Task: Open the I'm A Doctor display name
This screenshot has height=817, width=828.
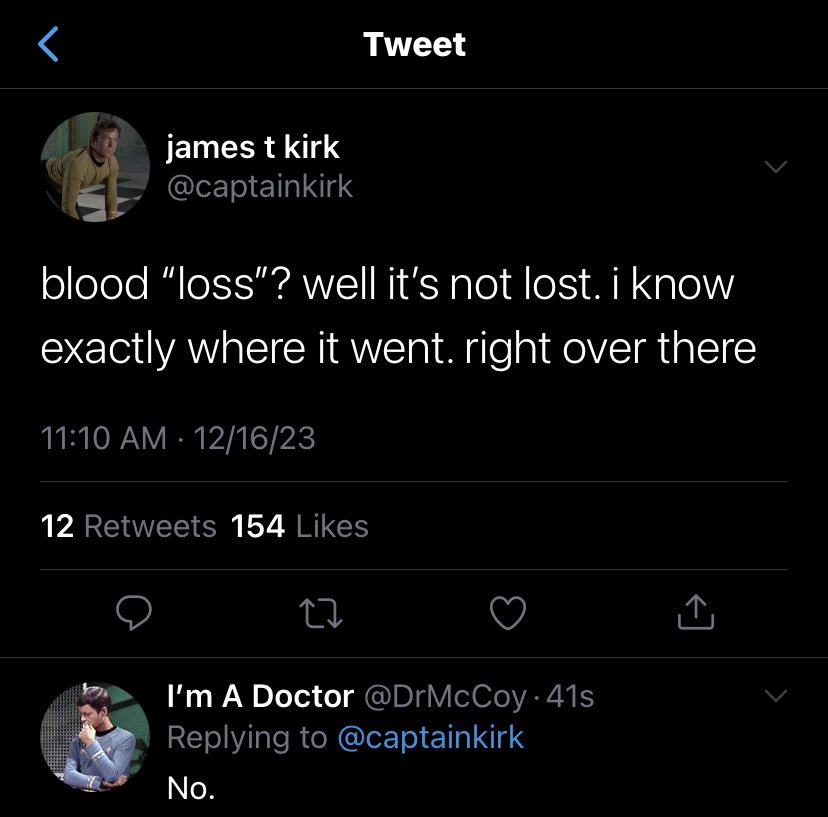Action: [x=260, y=696]
